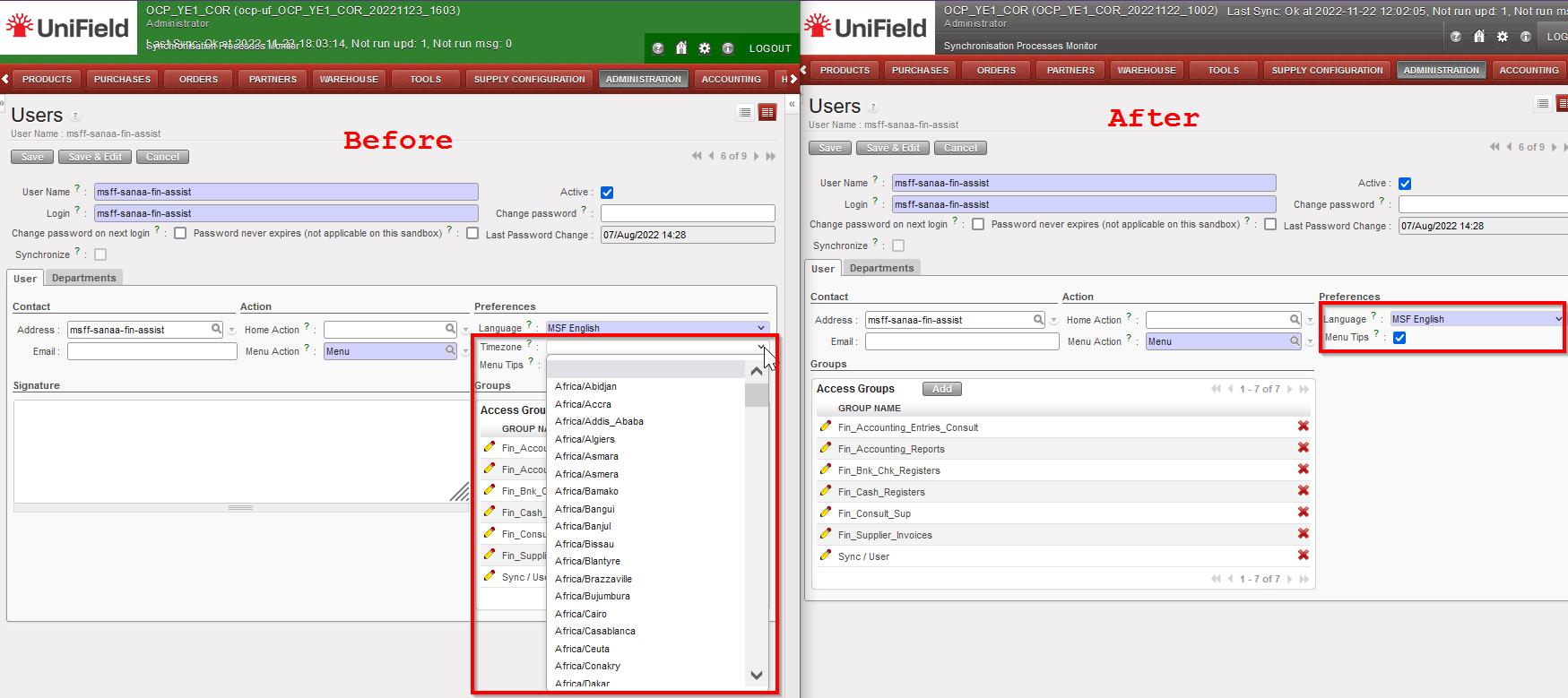Switch to list view icon in Before window
Image resolution: width=1568 pixels, height=698 pixels.
click(x=745, y=112)
